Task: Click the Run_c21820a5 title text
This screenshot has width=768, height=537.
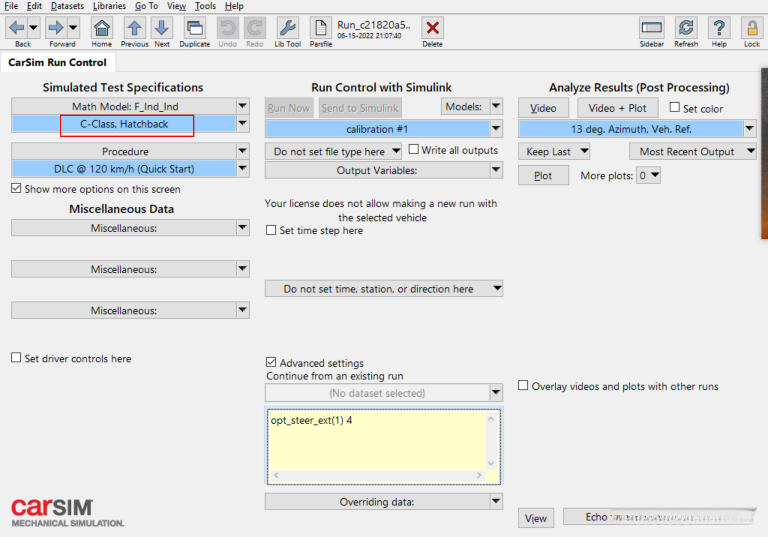Action: coord(373,24)
